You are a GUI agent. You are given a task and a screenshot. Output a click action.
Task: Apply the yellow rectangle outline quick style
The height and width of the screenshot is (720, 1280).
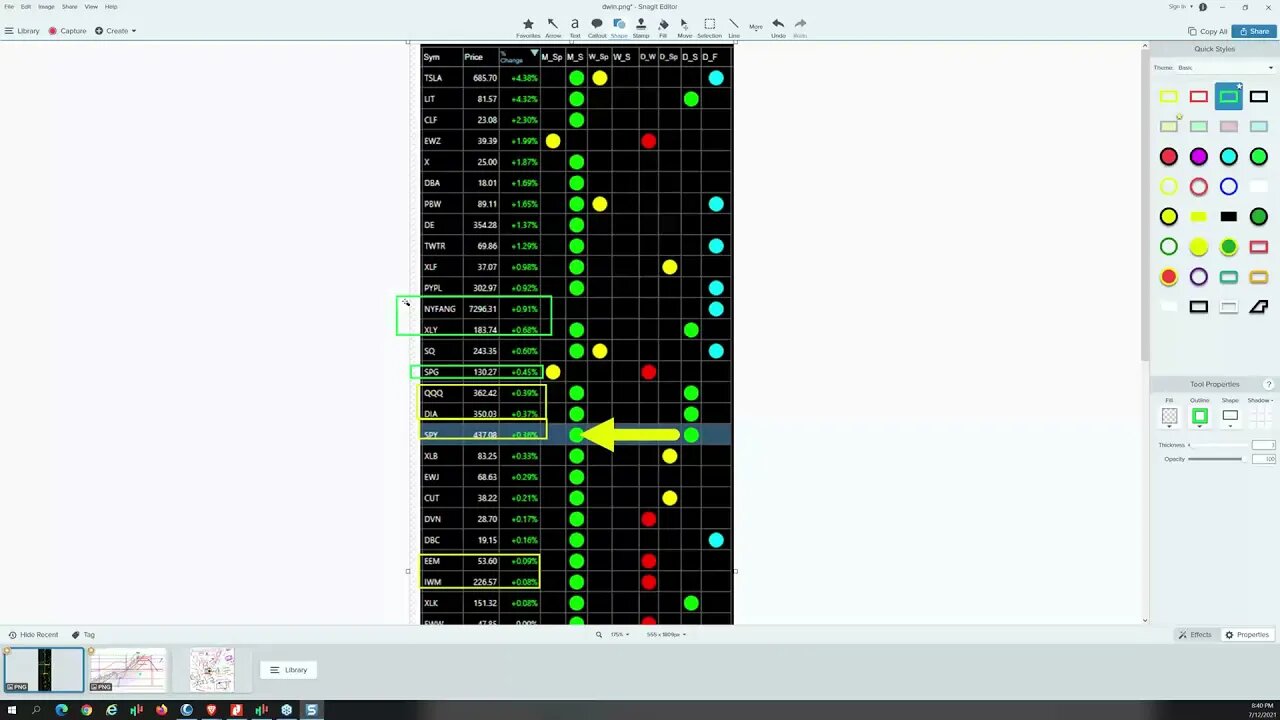tap(1168, 97)
